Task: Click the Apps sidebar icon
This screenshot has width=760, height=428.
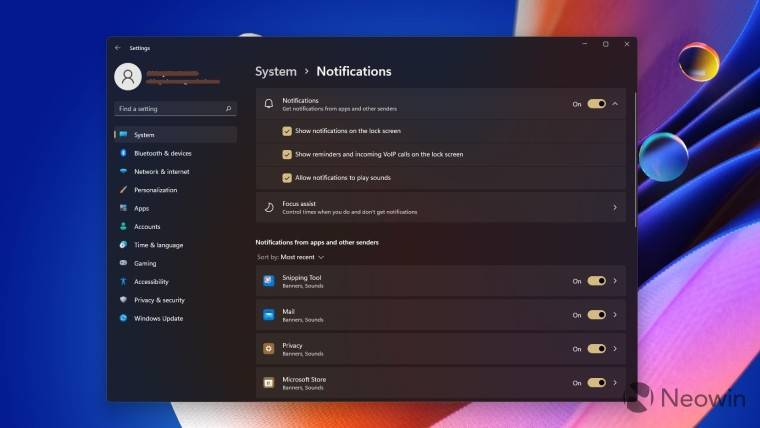Action: pyautogui.click(x=124, y=208)
